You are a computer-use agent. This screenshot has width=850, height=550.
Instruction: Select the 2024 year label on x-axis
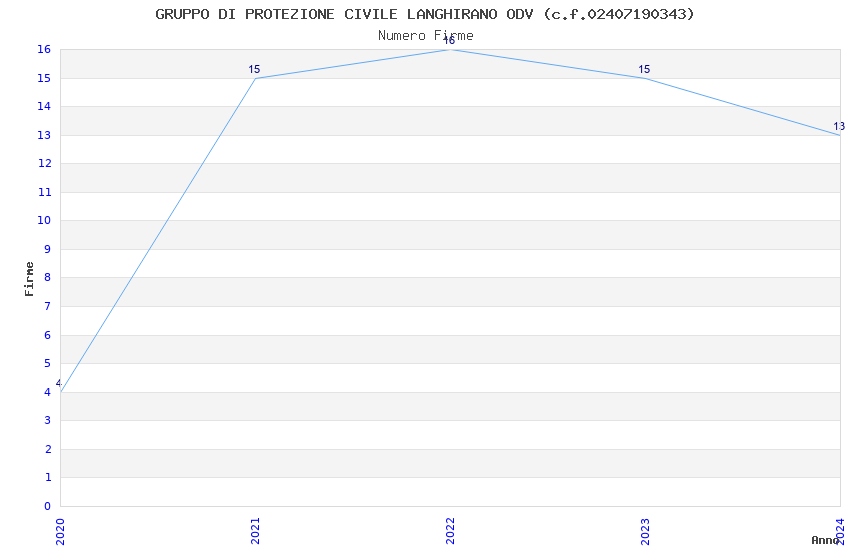[x=840, y=531]
